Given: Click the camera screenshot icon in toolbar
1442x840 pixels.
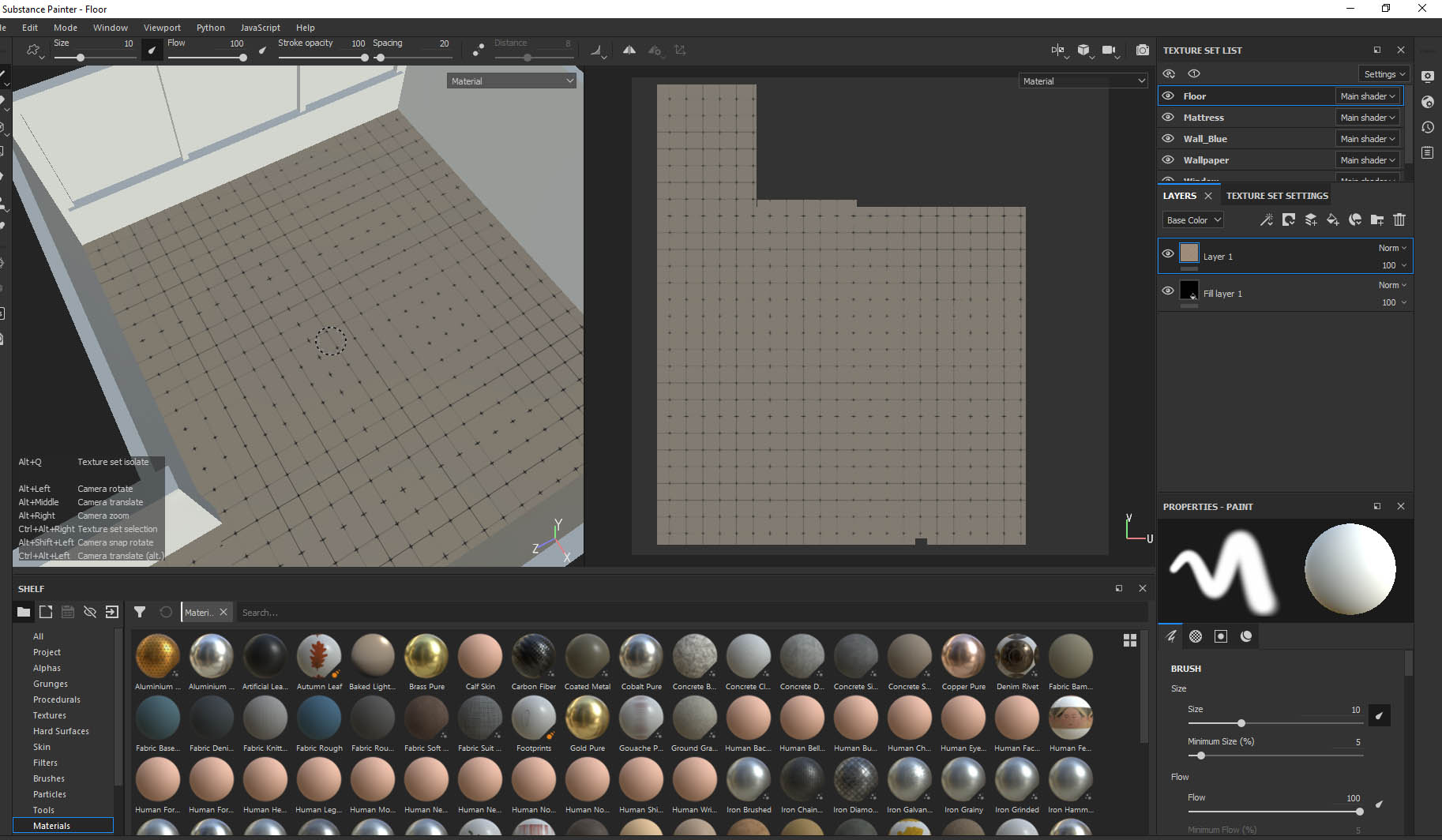Looking at the screenshot, I should [1142, 51].
